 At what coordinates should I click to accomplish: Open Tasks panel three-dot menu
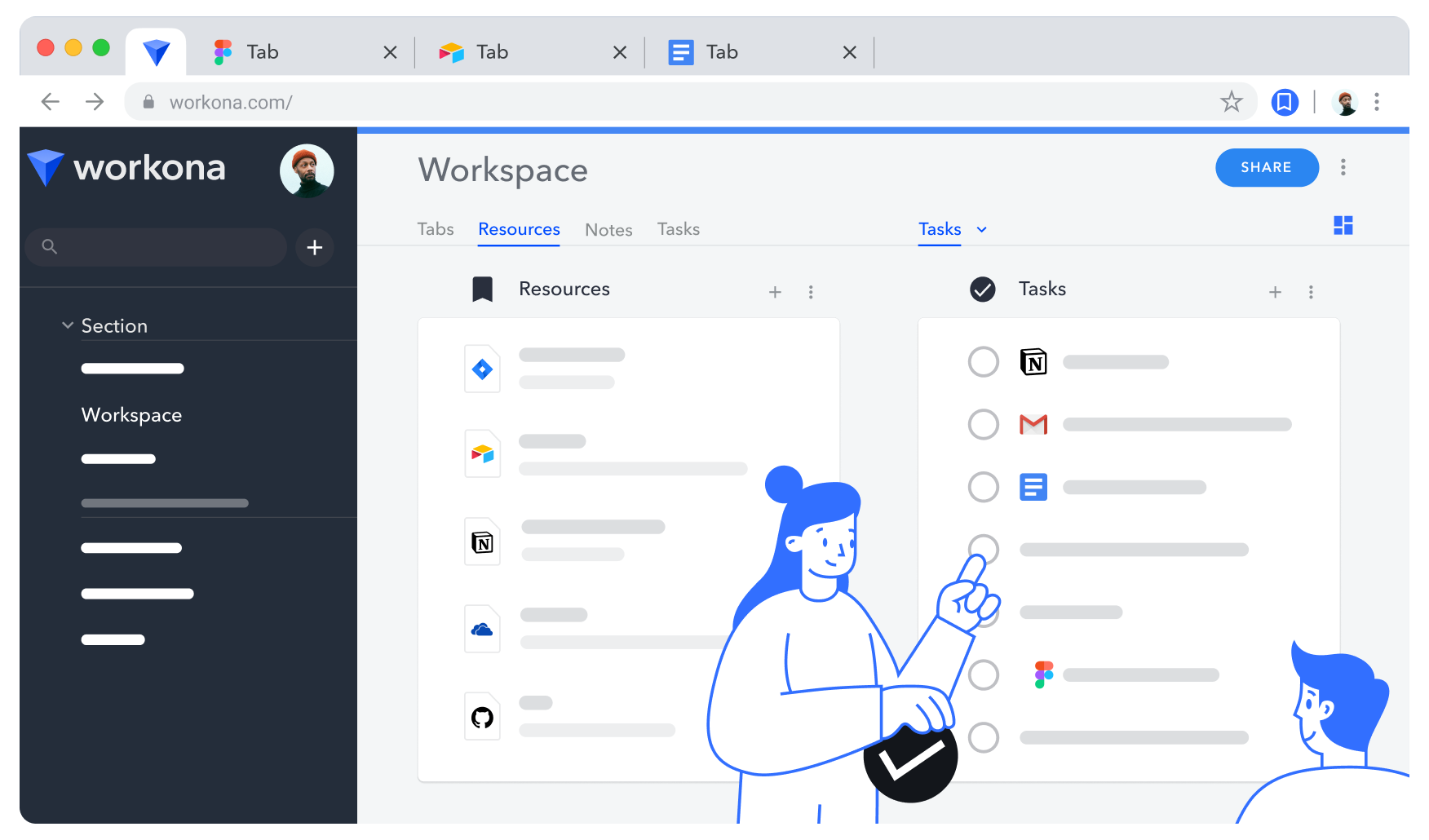click(x=1311, y=292)
